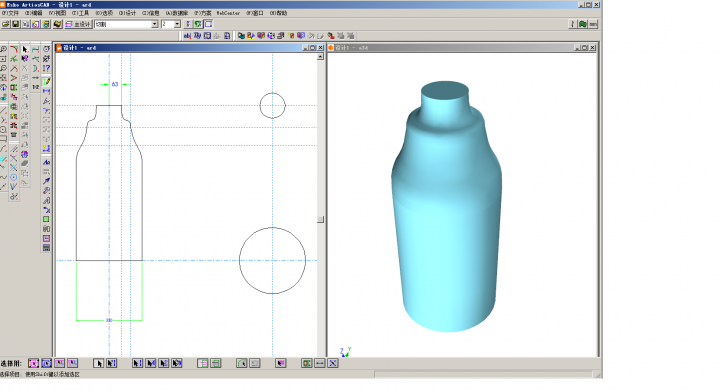Viewport: 720px width, 392px height.
Task: Toggle the plain arrow select button in bottom bar
Action: click(x=98, y=364)
